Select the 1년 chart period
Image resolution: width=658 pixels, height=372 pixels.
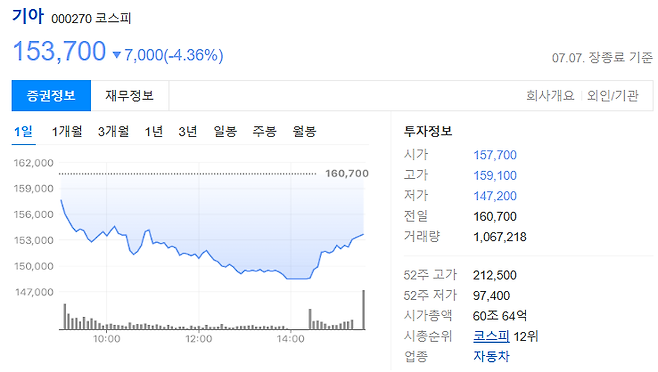point(154,132)
